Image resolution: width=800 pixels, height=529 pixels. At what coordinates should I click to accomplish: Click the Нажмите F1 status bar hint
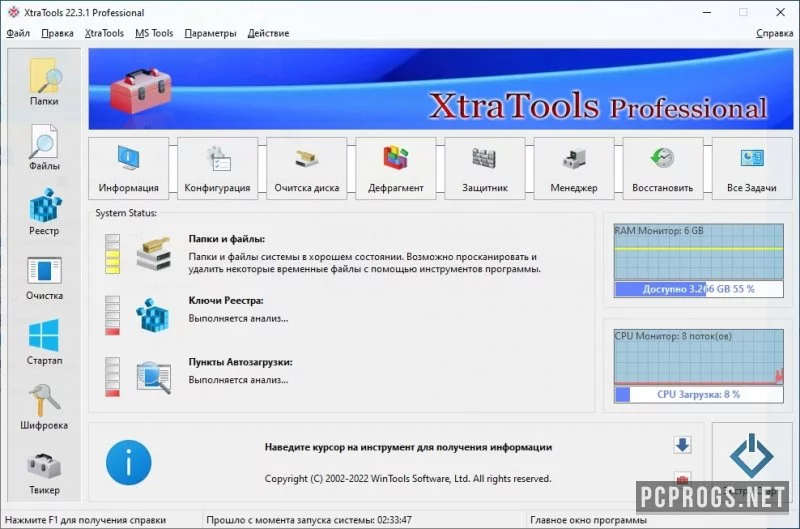pyautogui.click(x=85, y=520)
